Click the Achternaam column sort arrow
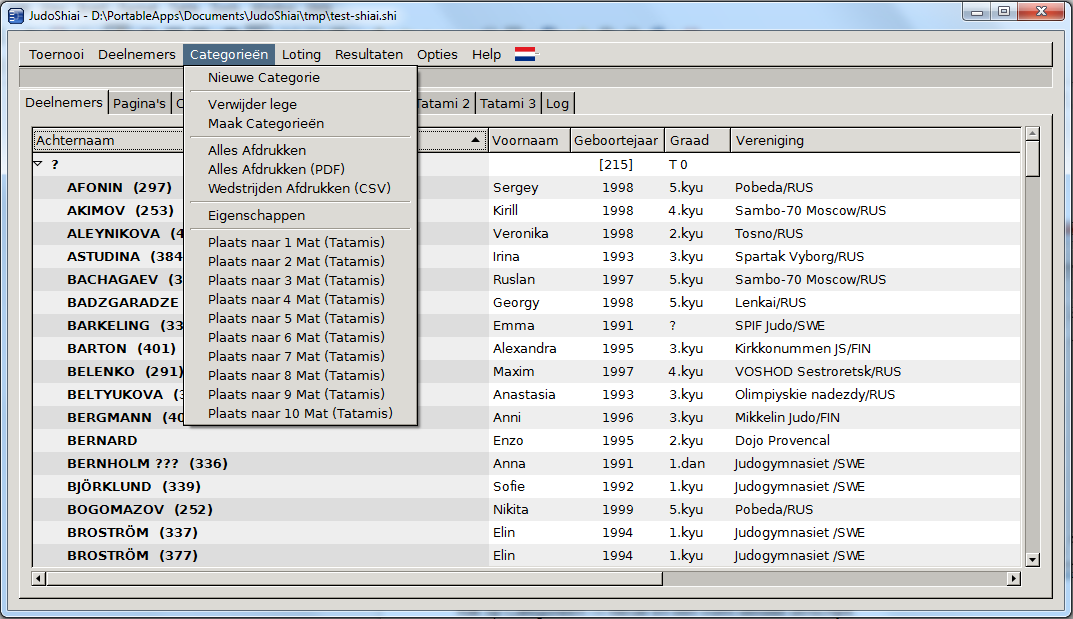Image resolution: width=1073 pixels, height=619 pixels. click(475, 141)
